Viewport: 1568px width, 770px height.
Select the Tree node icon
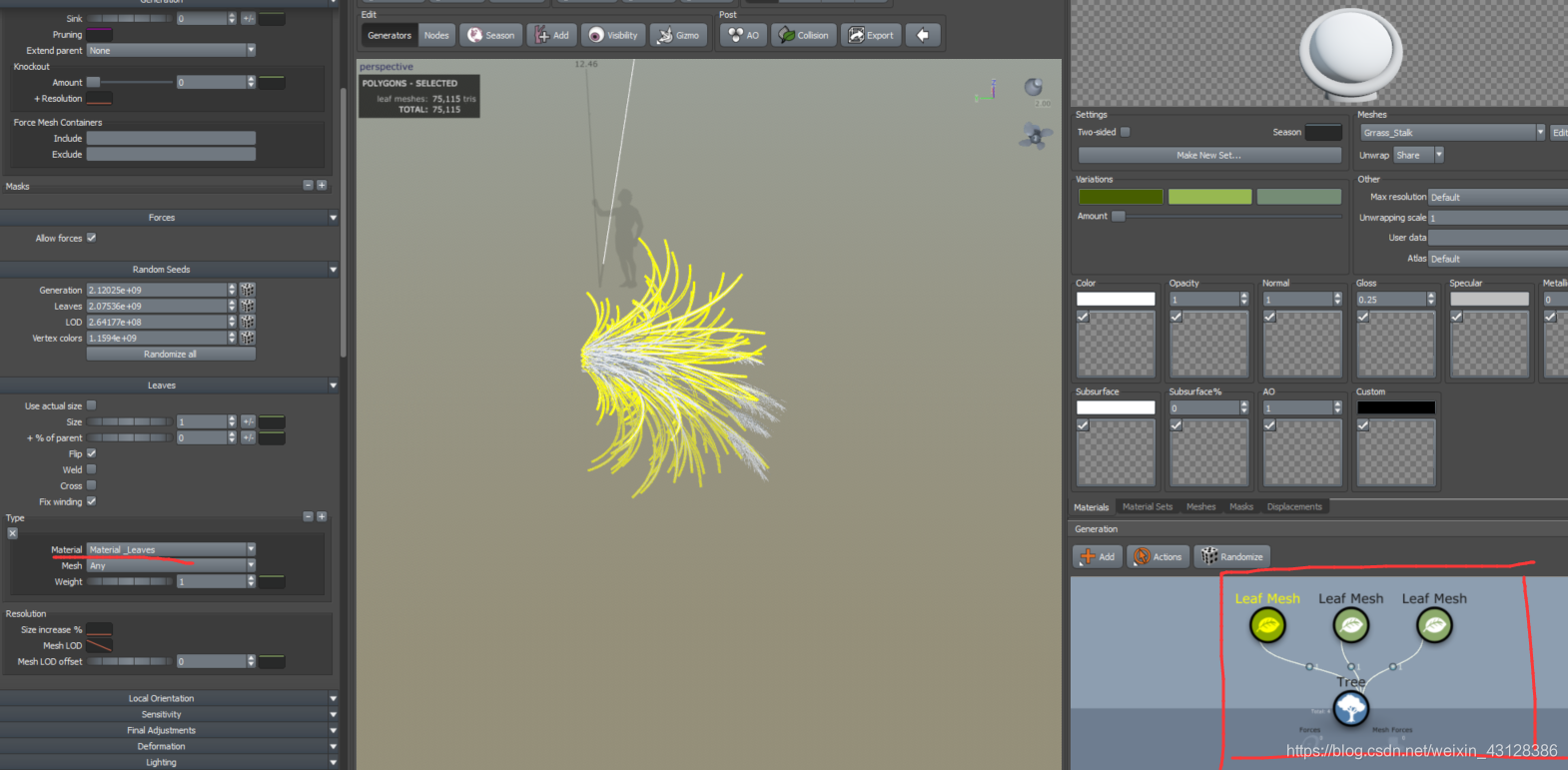click(1351, 709)
